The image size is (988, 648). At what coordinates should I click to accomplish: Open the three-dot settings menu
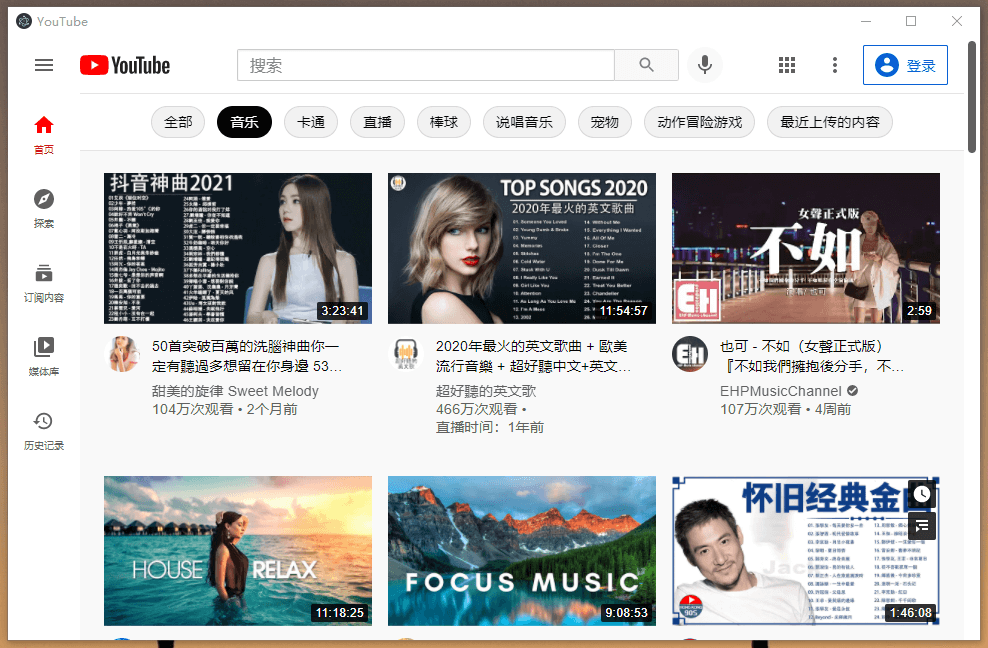point(835,65)
